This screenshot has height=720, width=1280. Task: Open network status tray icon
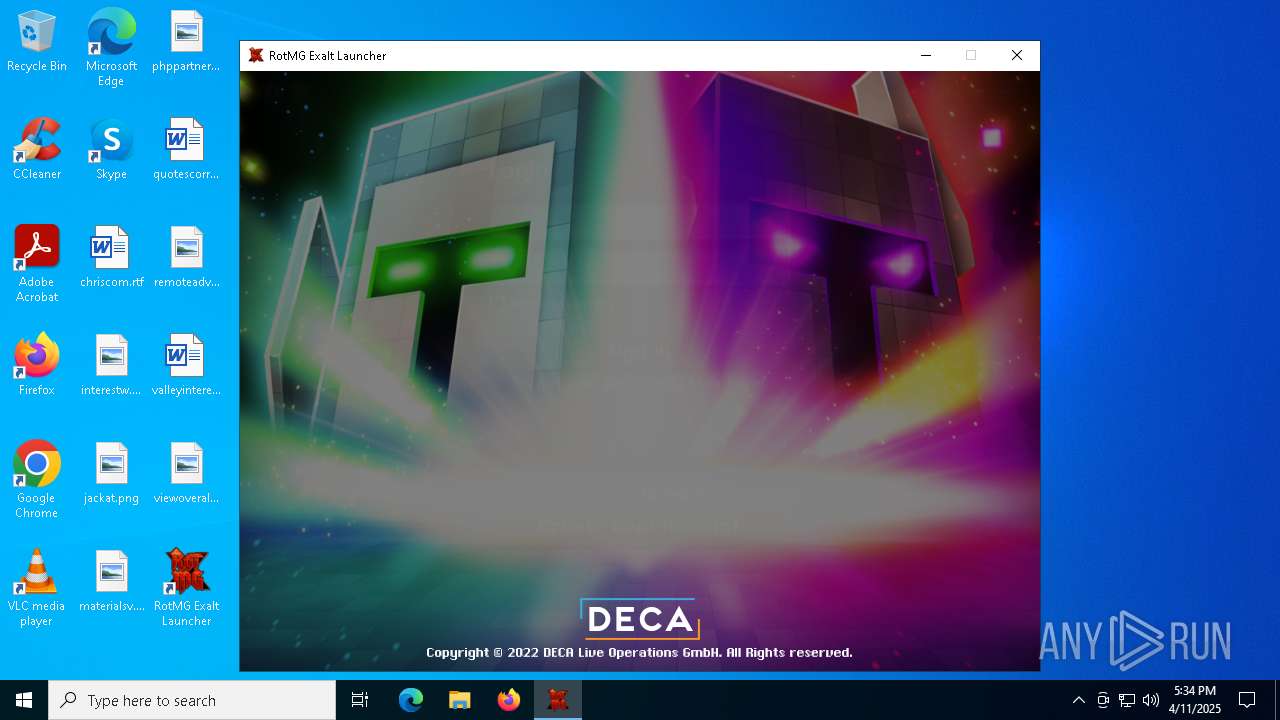[x=1127, y=700]
